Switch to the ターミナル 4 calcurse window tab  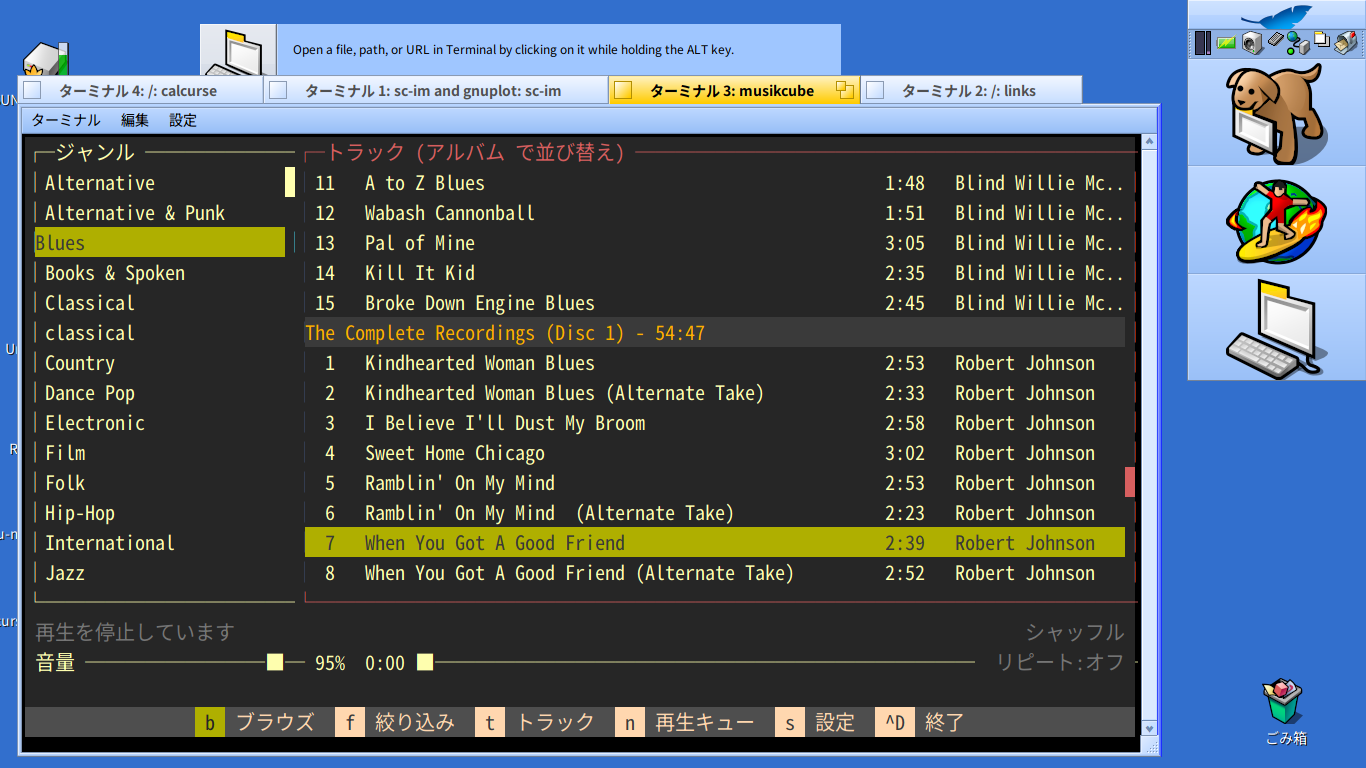140,90
